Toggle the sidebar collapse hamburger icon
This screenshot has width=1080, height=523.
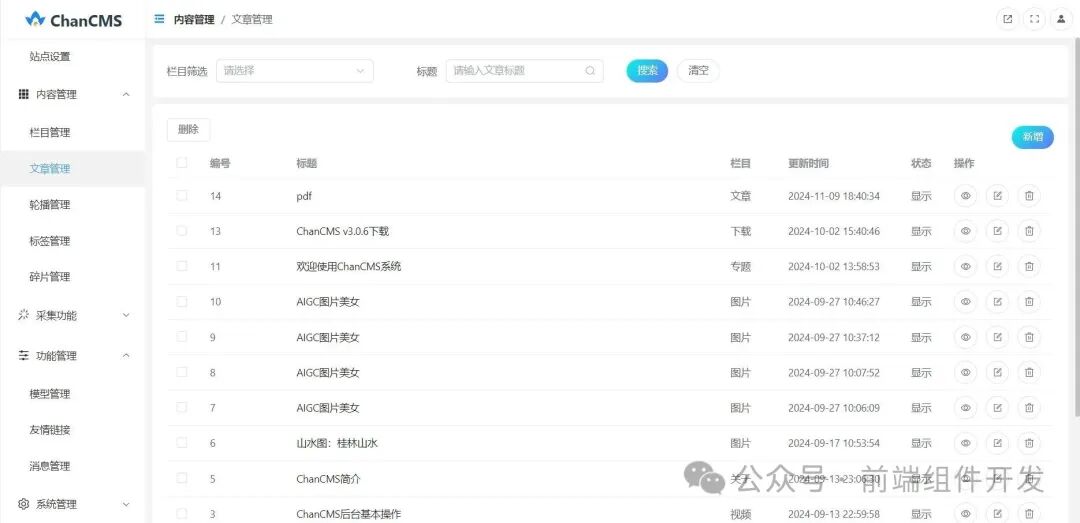coord(160,19)
